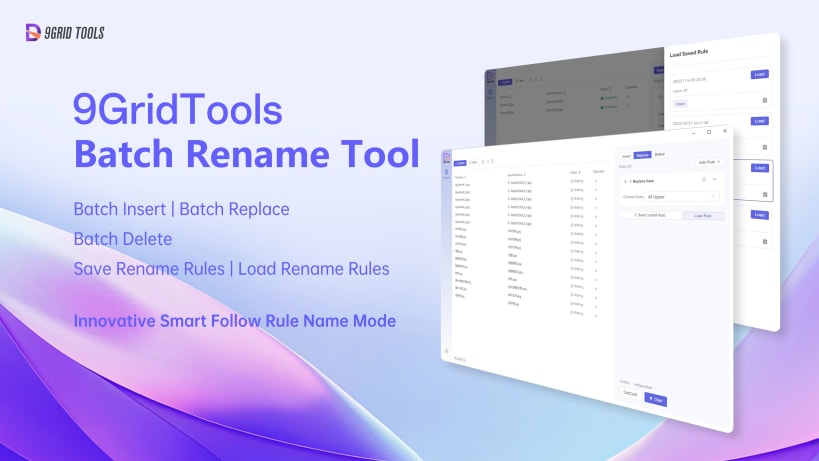The image size is (819, 461).
Task: Collapse the Replace Case rule with its chevron
Action: [715, 179]
